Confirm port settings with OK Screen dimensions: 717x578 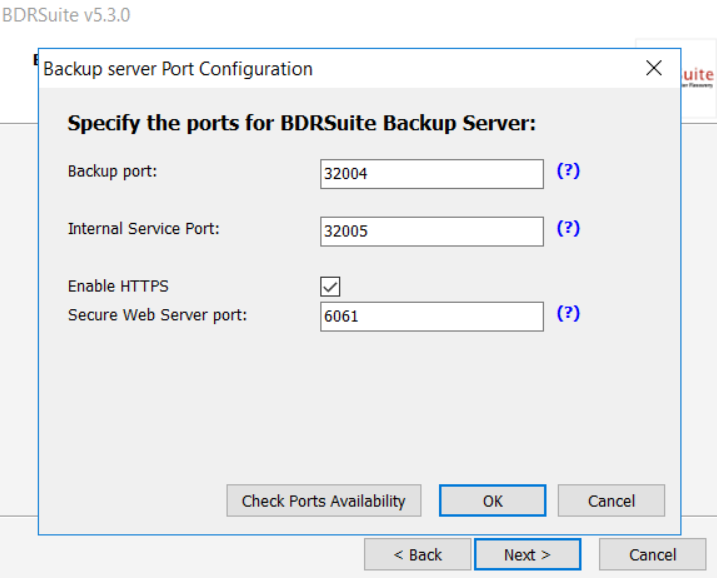[492, 501]
